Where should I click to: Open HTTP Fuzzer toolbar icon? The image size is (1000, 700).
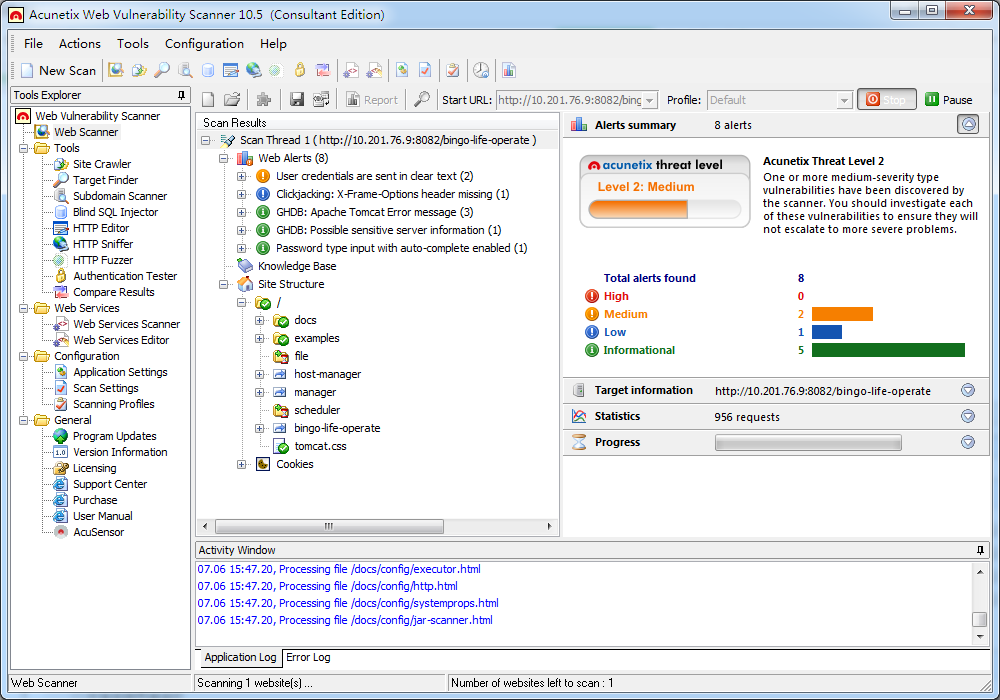pyautogui.click(x=276, y=70)
